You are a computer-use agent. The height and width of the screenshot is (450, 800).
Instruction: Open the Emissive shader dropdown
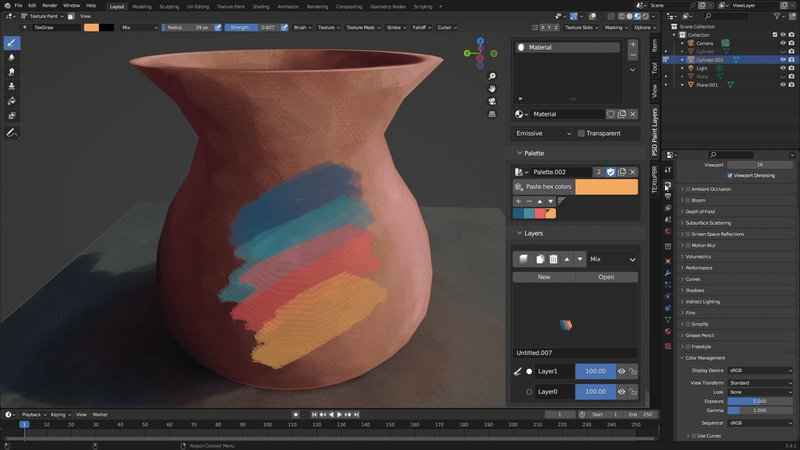(x=543, y=133)
